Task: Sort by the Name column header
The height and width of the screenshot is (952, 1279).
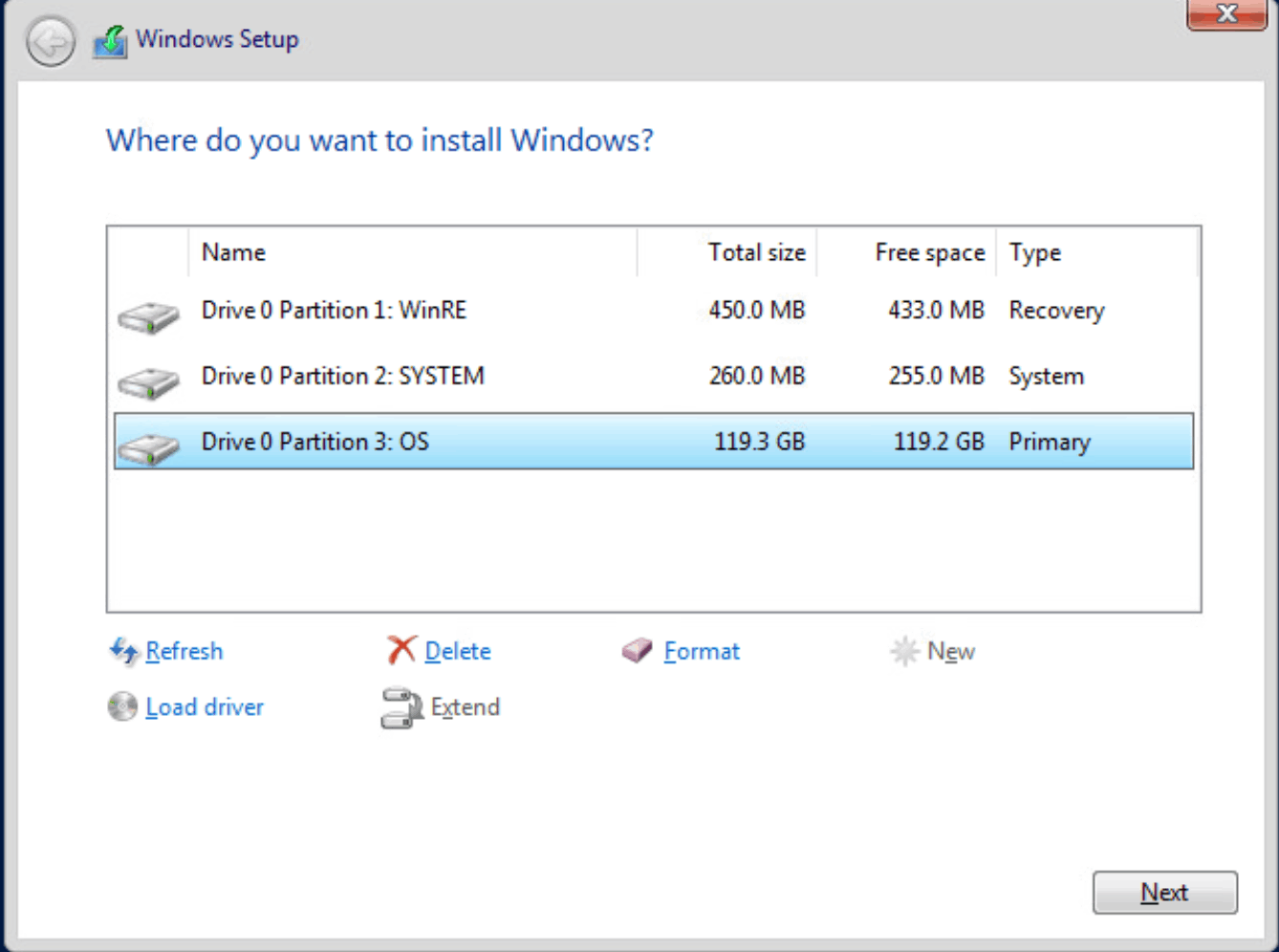Action: pos(413,252)
